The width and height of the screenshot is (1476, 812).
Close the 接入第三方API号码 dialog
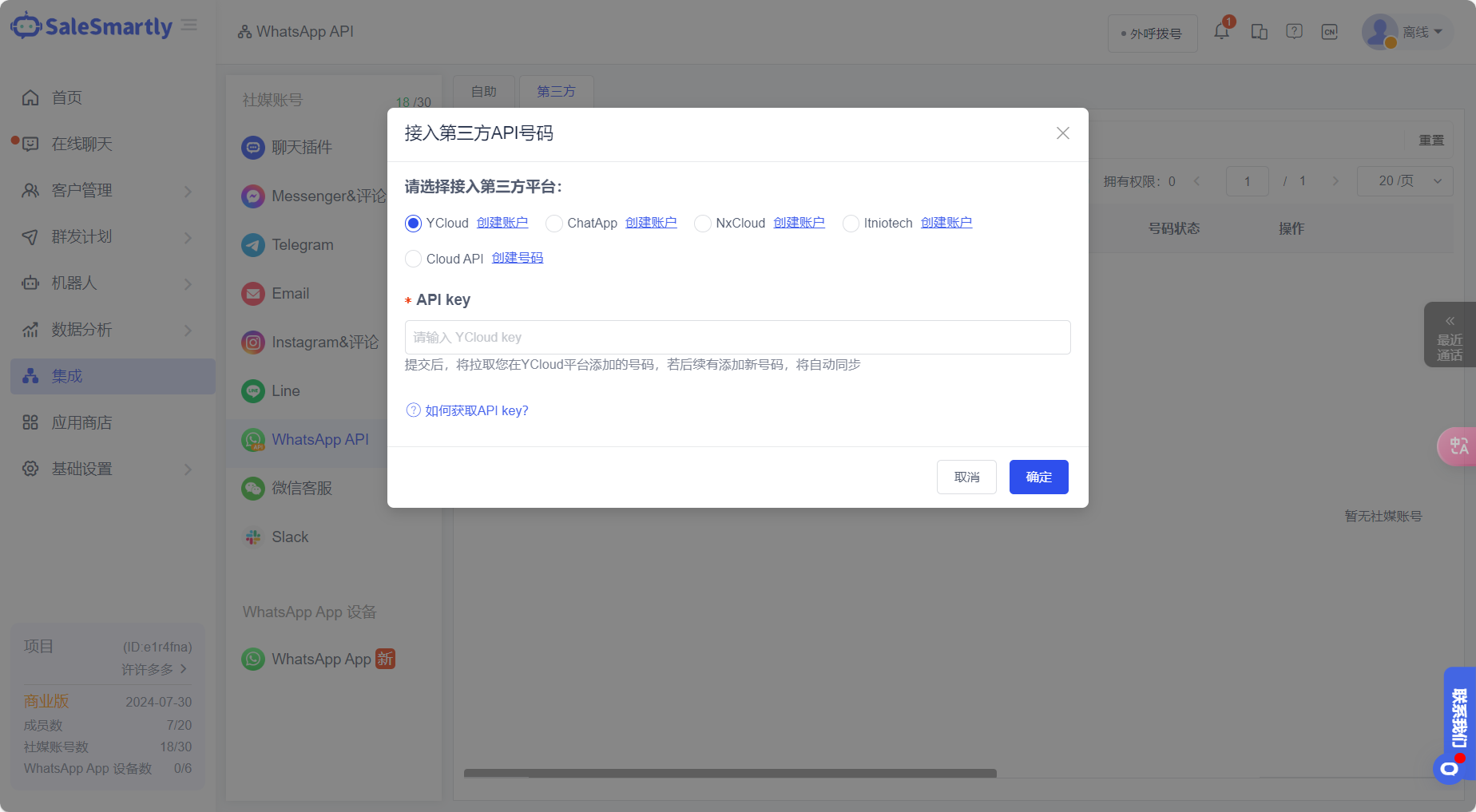(1063, 133)
